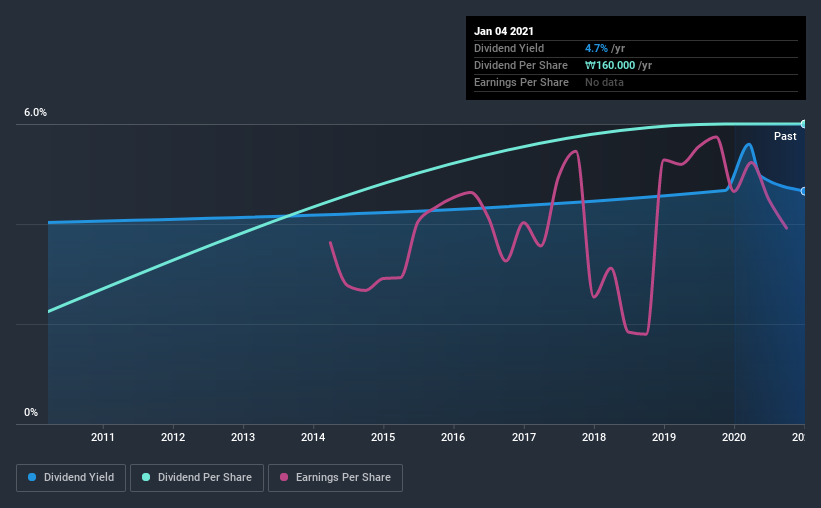Click the pink Earnings Per Share legend dot
Viewport: 821px width, 508px height.
point(284,477)
